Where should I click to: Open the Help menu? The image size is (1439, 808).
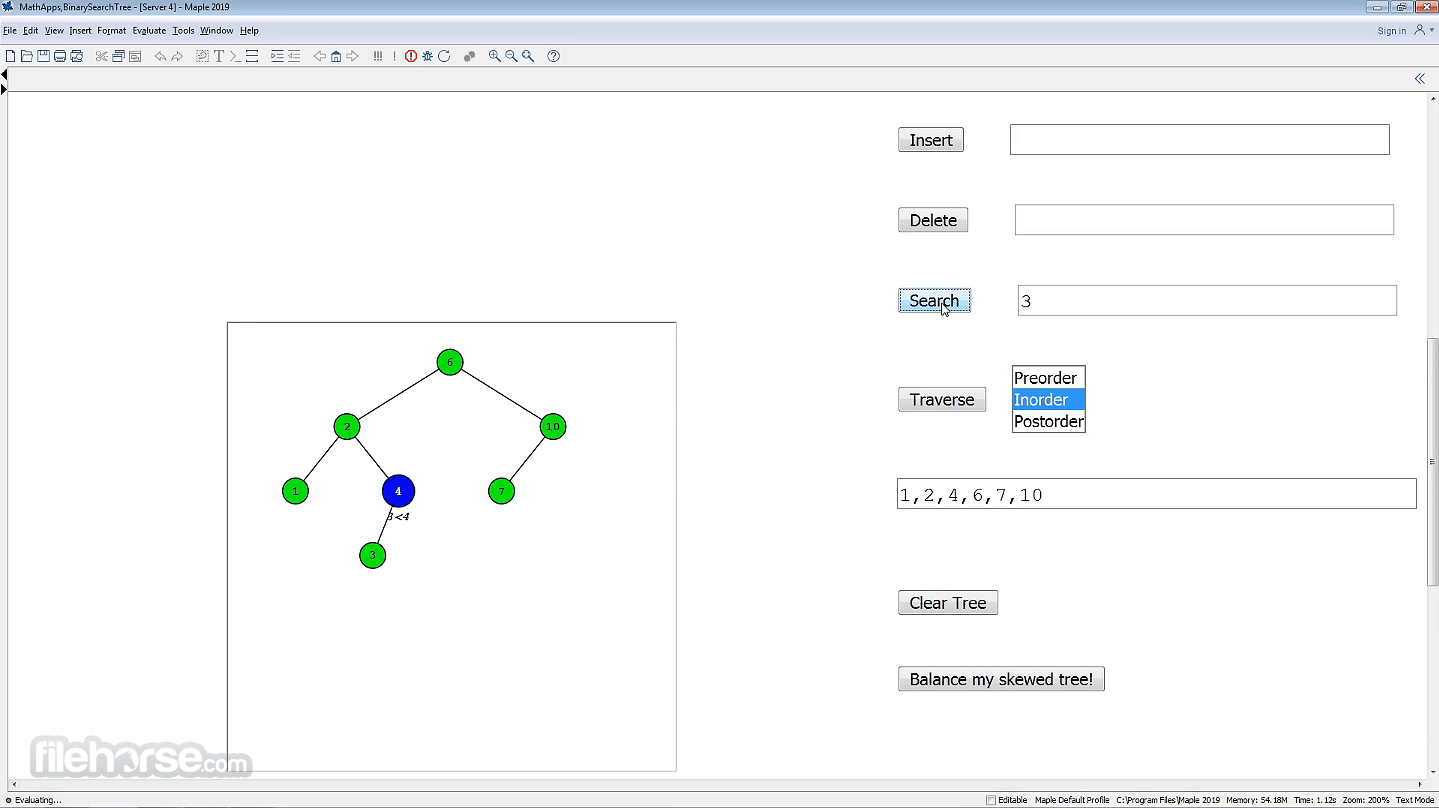(249, 31)
